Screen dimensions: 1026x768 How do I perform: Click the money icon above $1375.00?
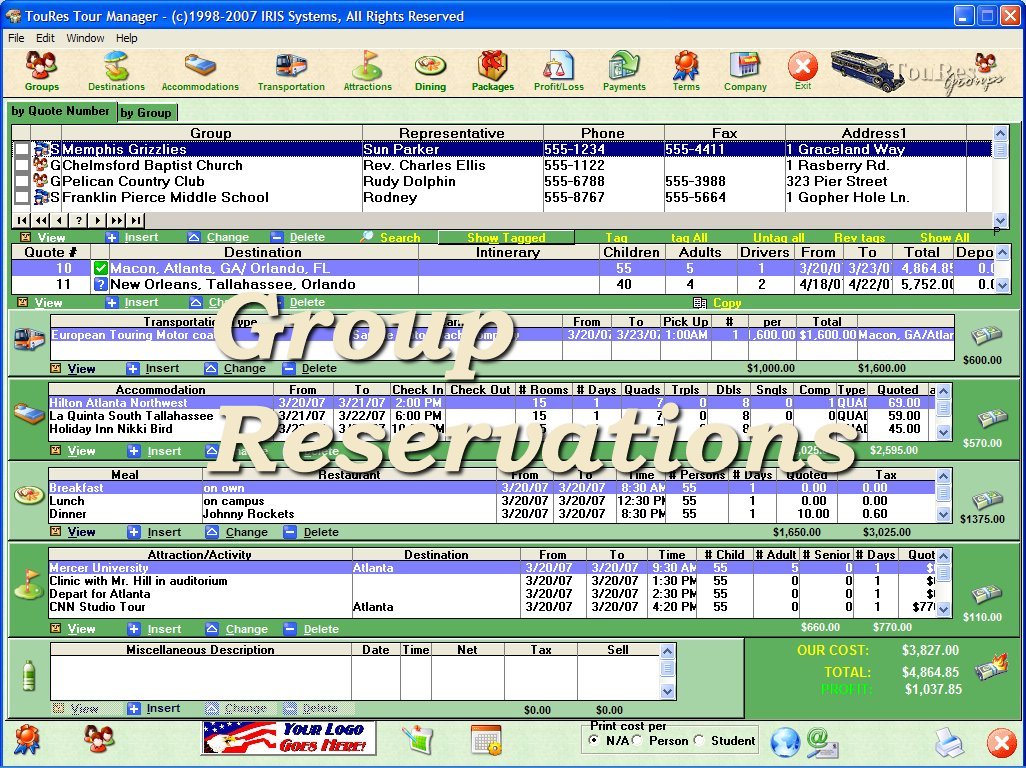tap(986, 501)
